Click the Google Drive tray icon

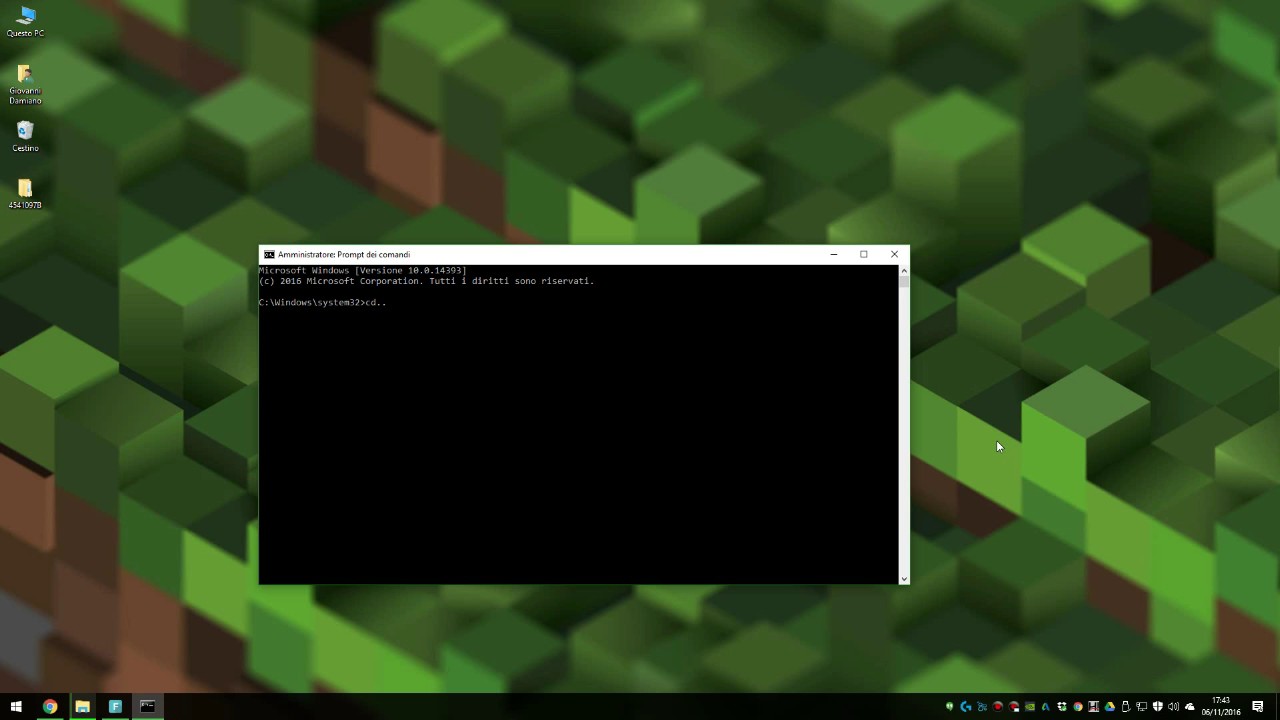pyautogui.click(x=1109, y=707)
